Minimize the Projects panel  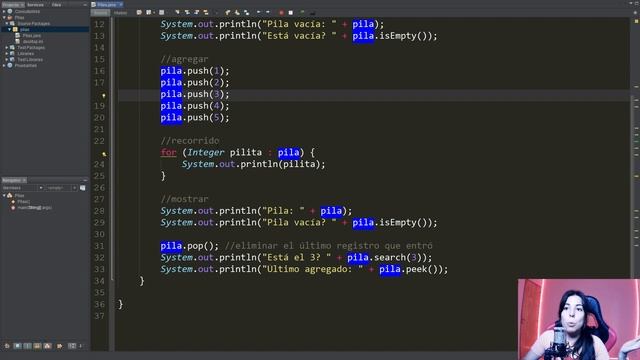tap(85, 4)
